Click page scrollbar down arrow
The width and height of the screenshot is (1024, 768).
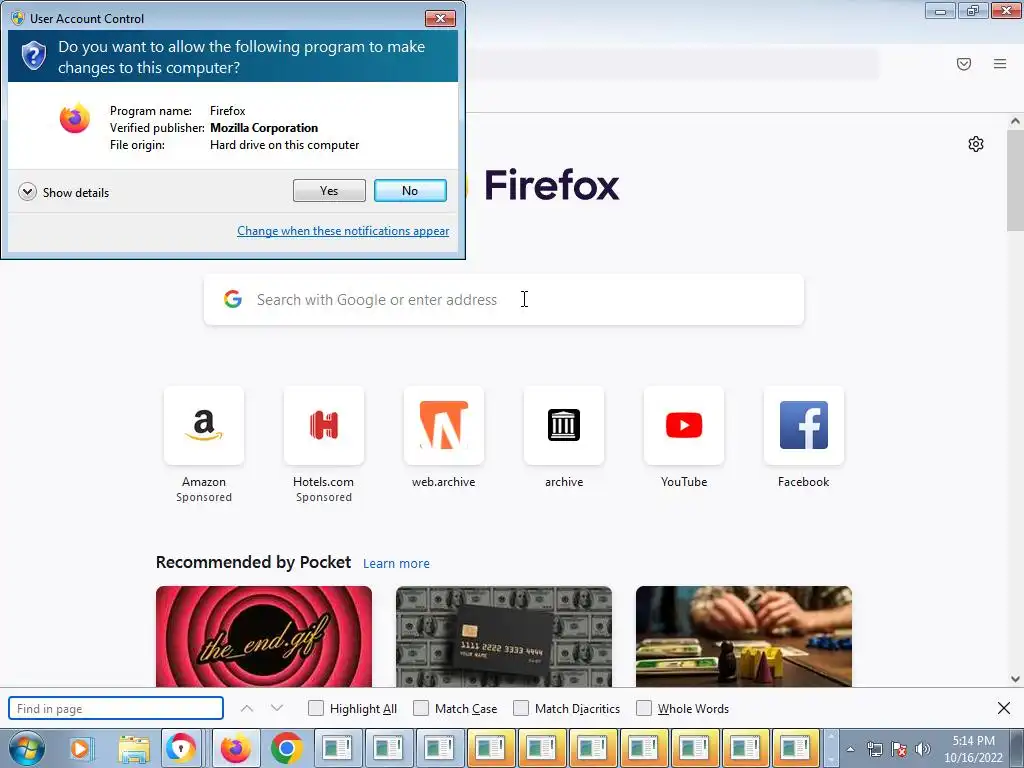1015,679
